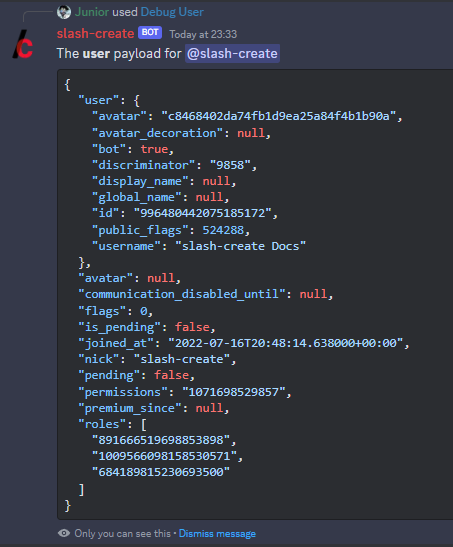Click the "flags" key with value 0
The height and width of the screenshot is (547, 453).
pyautogui.click(x=102, y=311)
